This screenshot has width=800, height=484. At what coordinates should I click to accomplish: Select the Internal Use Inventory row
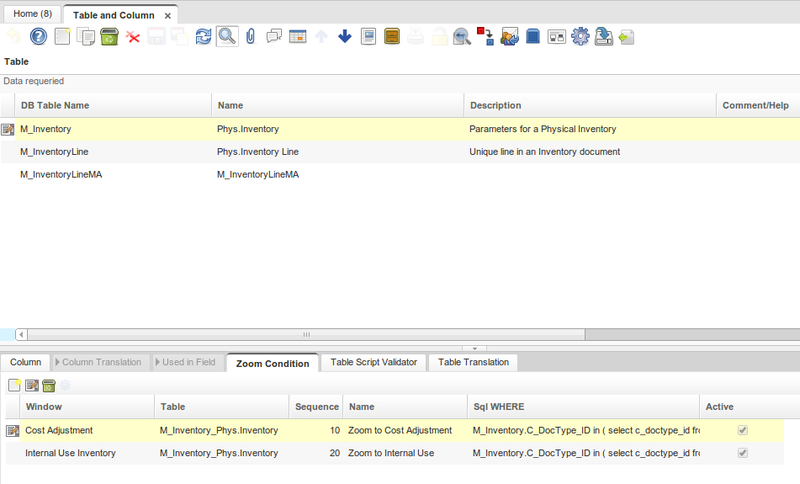coord(70,453)
